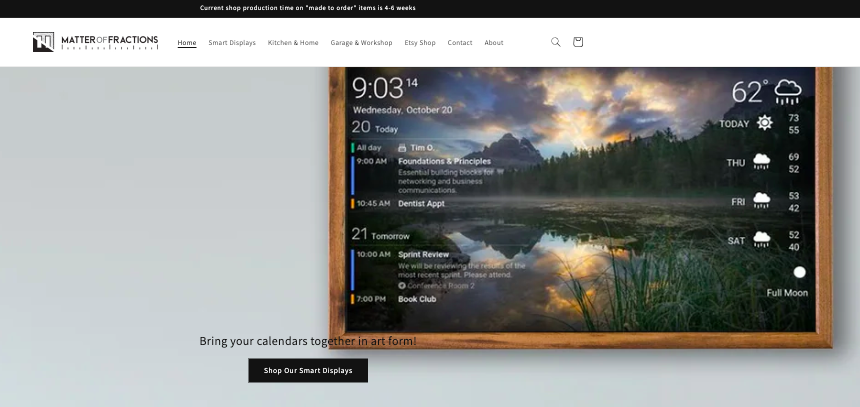Image resolution: width=860 pixels, height=407 pixels.
Task: Select Garage & Workshop navigation link
Action: click(361, 43)
